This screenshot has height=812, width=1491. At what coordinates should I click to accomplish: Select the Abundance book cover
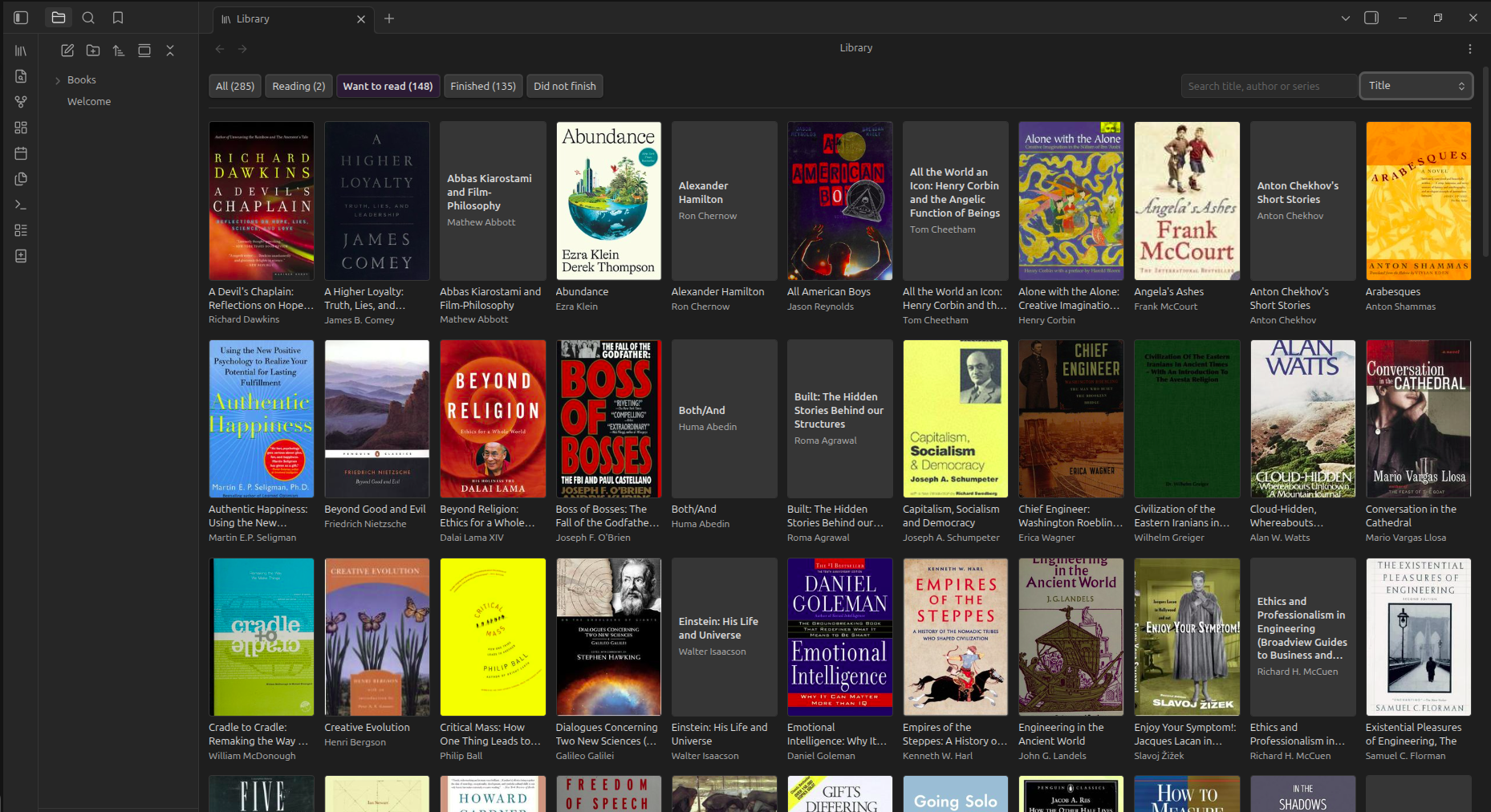608,201
